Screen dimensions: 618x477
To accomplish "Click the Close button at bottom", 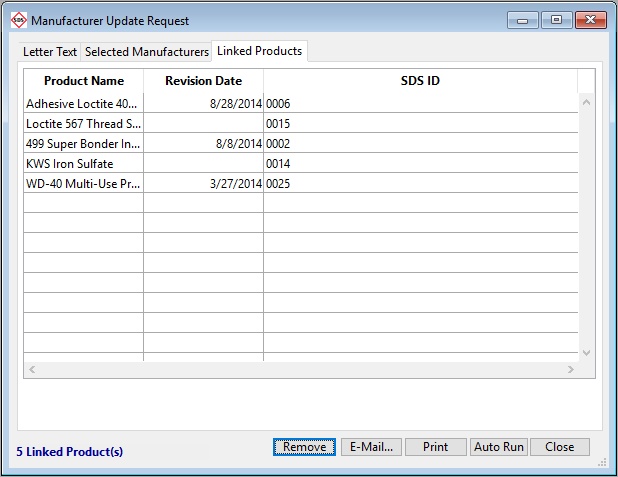I will point(559,447).
